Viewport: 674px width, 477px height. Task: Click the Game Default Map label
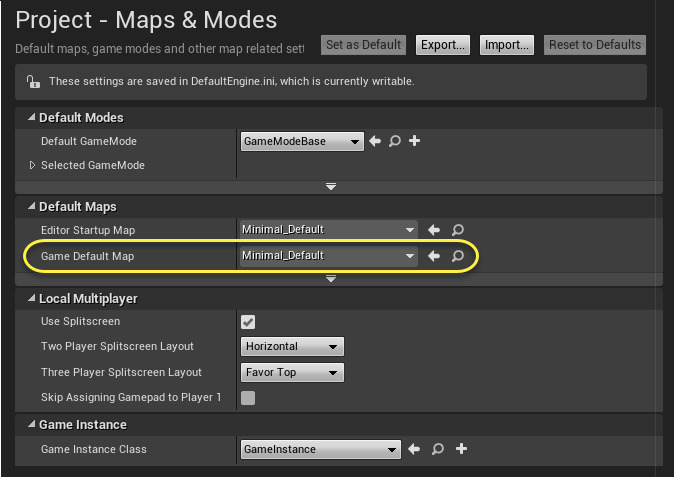pos(88,257)
